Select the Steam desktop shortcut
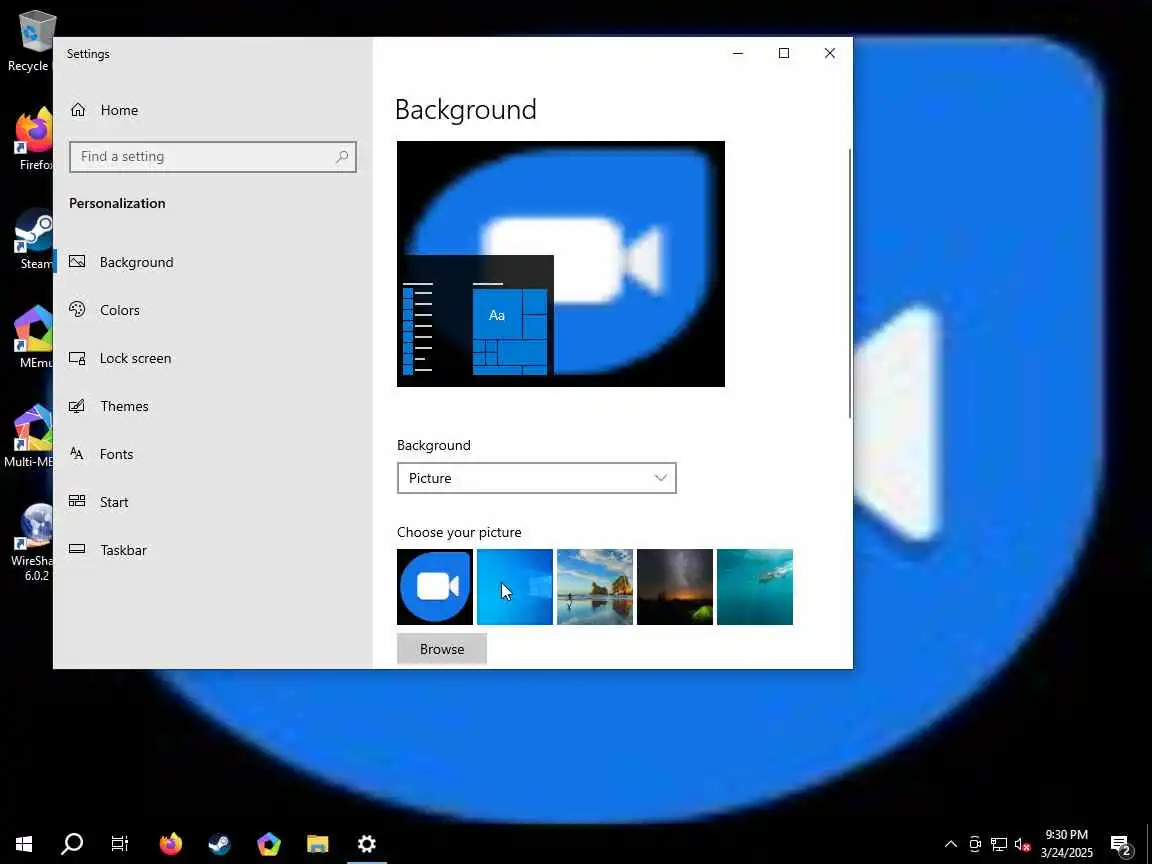 [32, 240]
